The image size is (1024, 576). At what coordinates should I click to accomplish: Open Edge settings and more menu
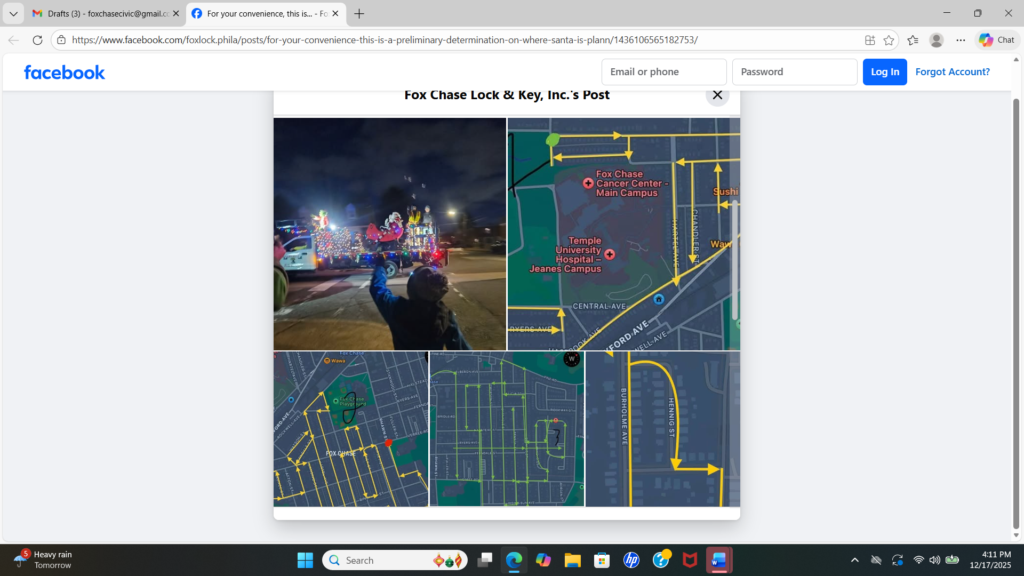click(x=960, y=40)
